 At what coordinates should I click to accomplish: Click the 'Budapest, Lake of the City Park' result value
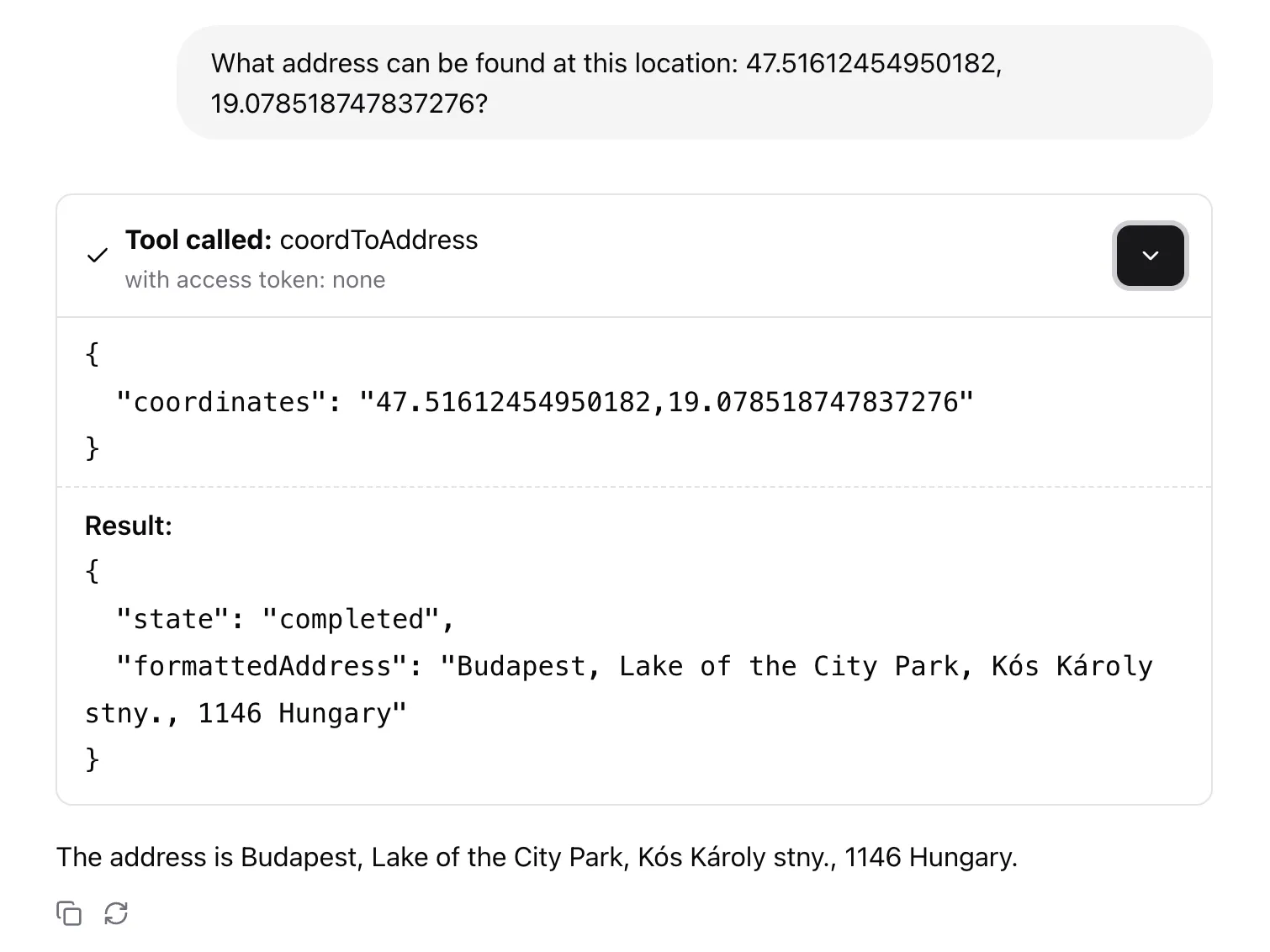(x=706, y=666)
